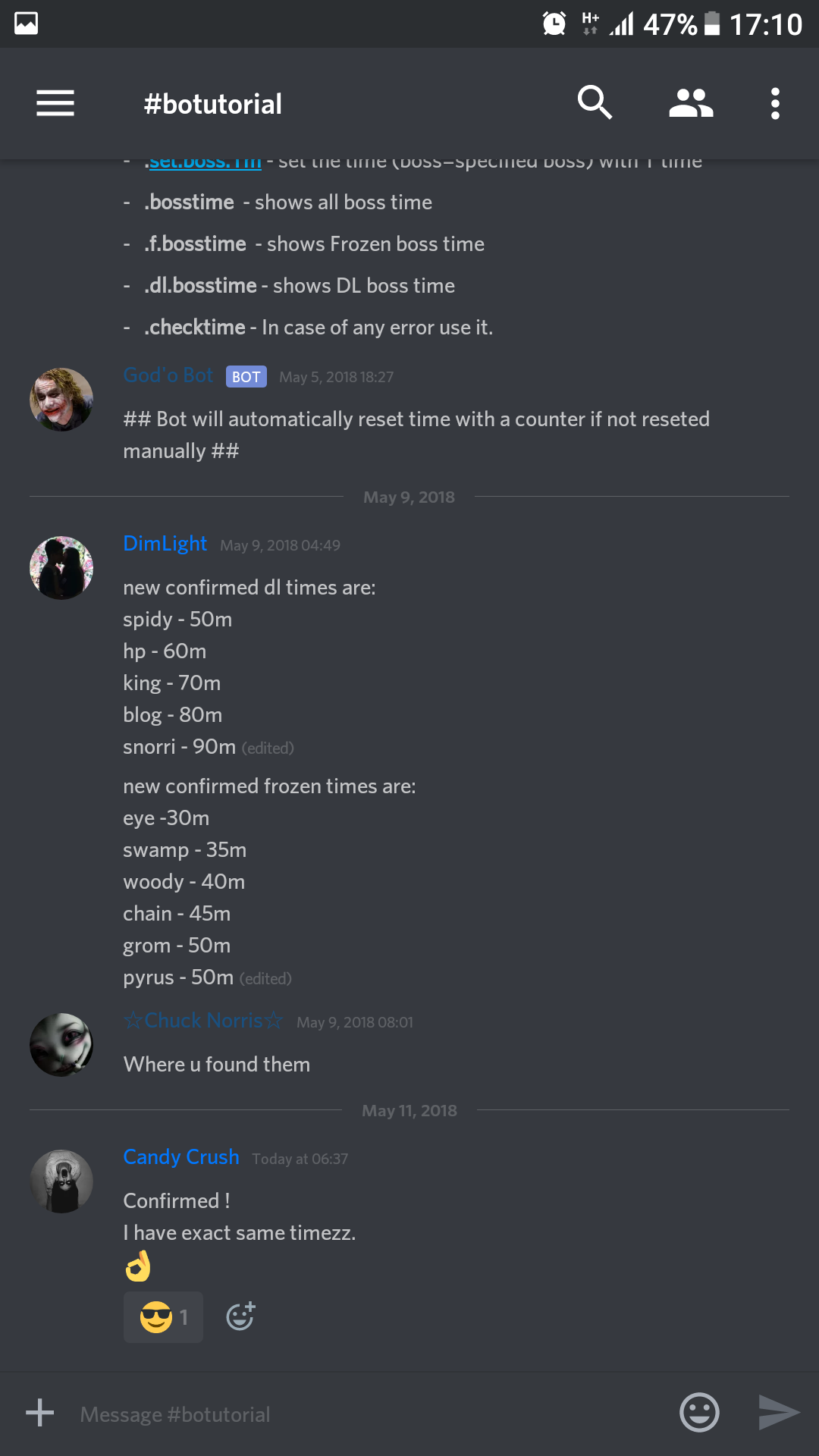This screenshot has width=819, height=1456.
Task: Open Chuck Norris avatar picture
Action: 61,1045
